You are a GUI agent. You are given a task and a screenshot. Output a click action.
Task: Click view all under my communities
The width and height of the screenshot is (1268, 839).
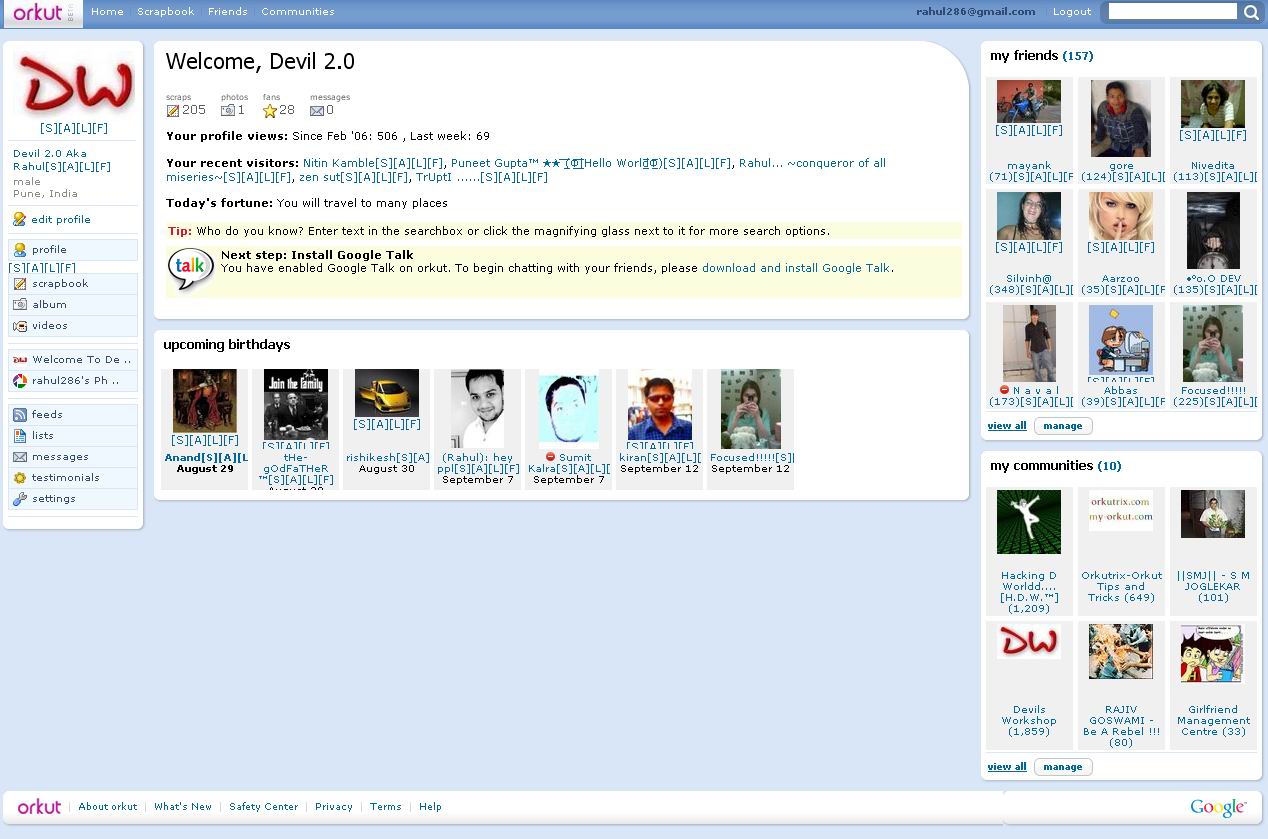(x=1007, y=767)
